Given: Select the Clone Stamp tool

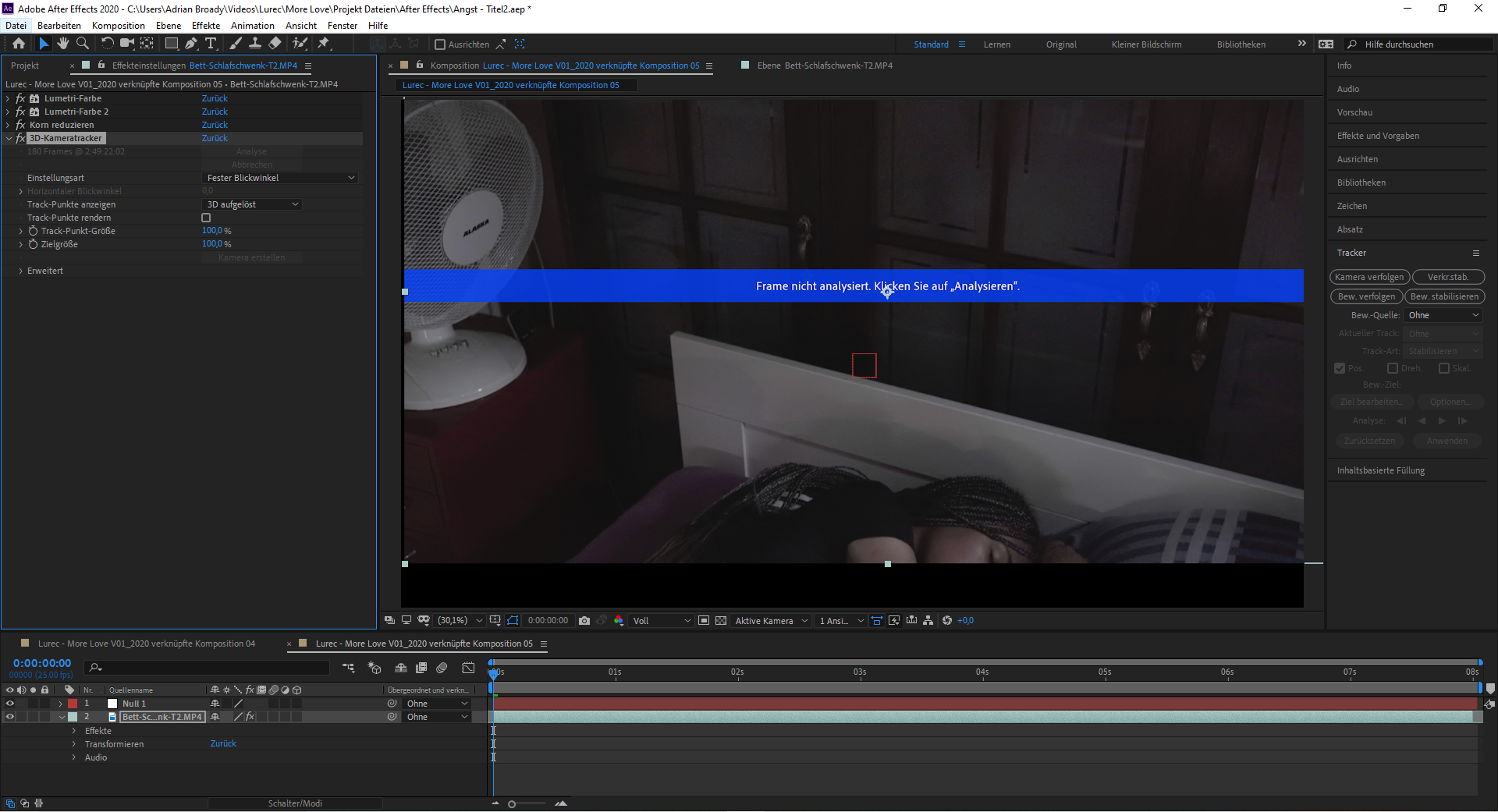Looking at the screenshot, I should [x=255, y=44].
